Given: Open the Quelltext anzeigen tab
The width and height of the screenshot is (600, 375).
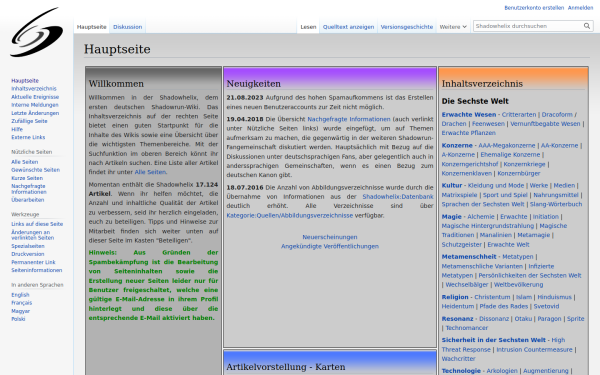Looking at the screenshot, I should (348, 27).
